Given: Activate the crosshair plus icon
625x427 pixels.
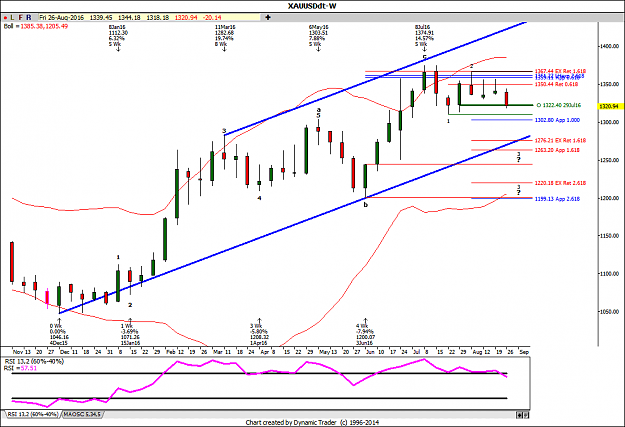Looking at the screenshot, I should (x=268, y=18).
